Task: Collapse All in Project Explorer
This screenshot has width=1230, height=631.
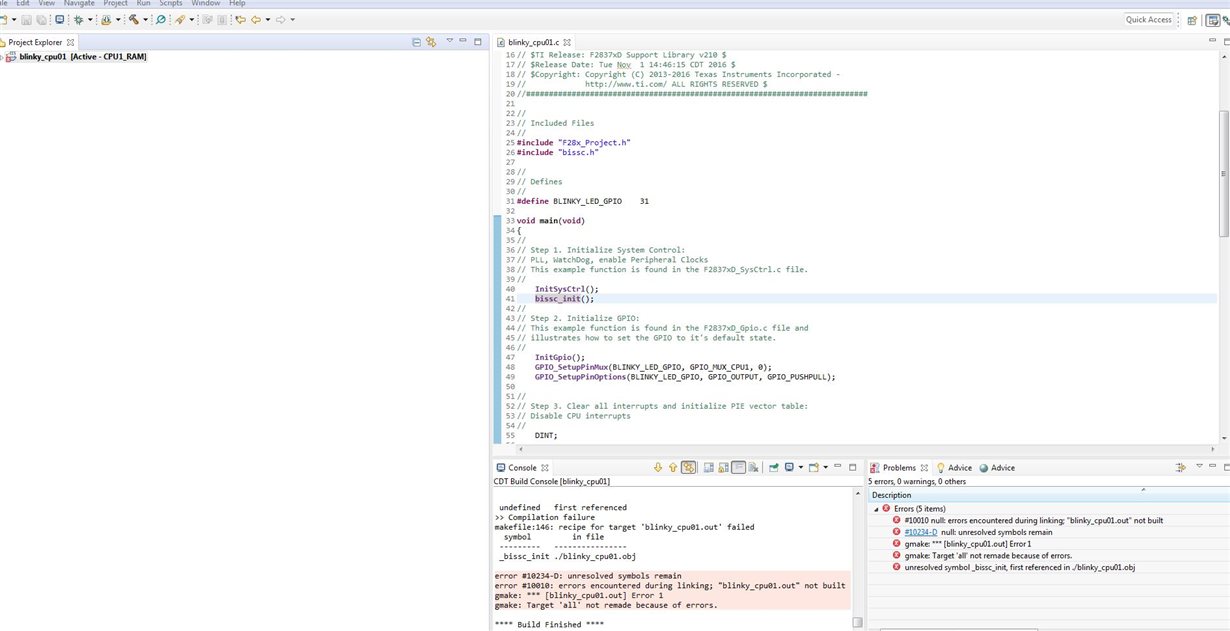Action: pos(417,42)
